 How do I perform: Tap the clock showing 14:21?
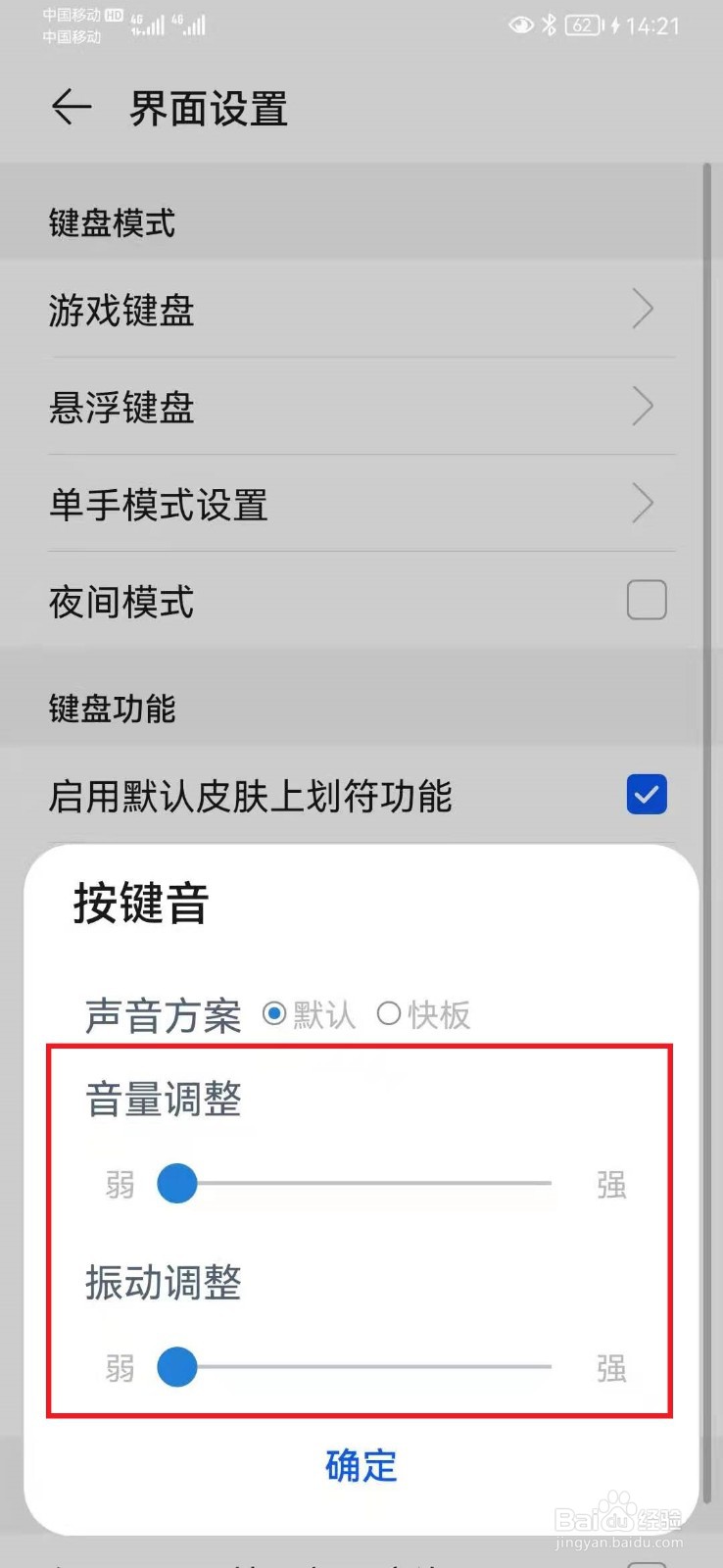652,25
